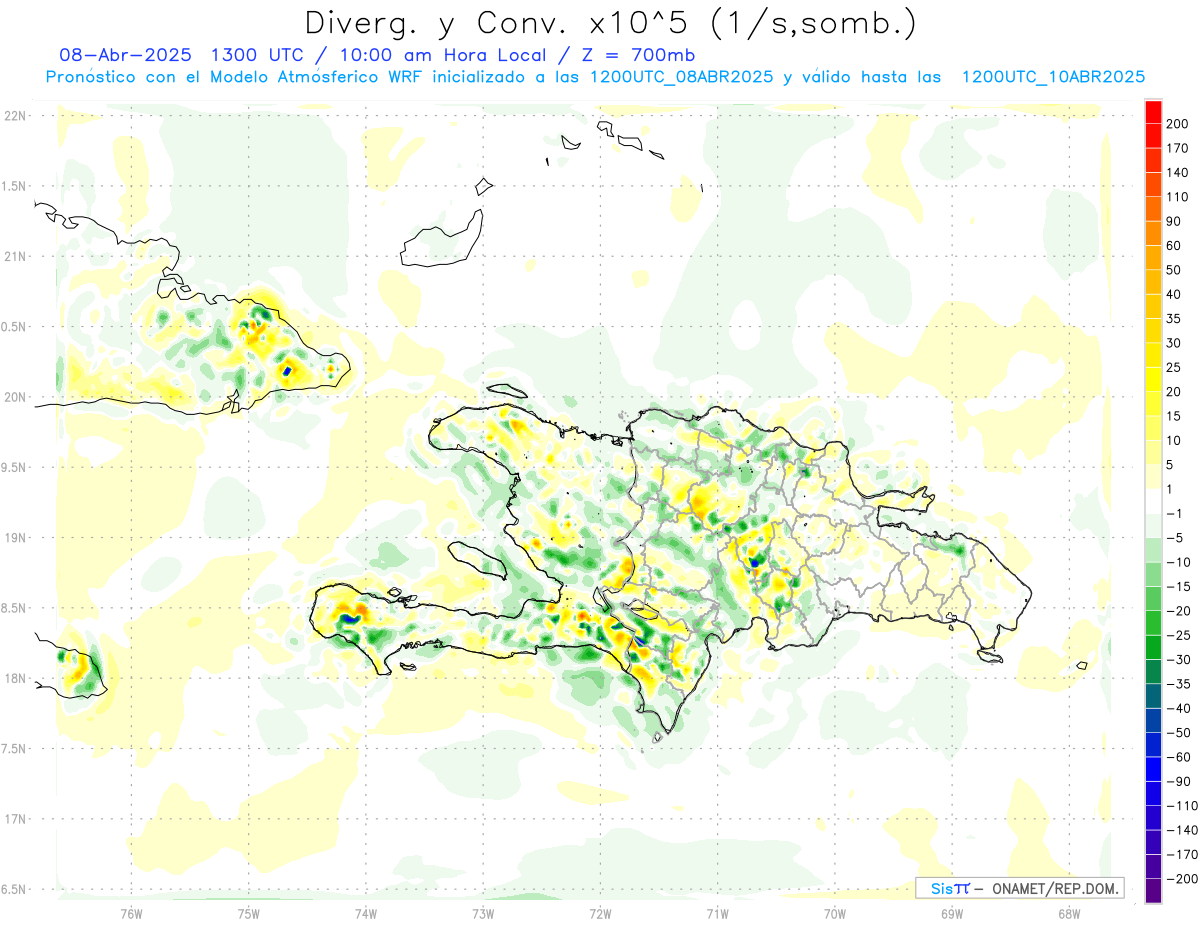
Task: Click the color band between 10 and 15
Action: coord(1154,429)
